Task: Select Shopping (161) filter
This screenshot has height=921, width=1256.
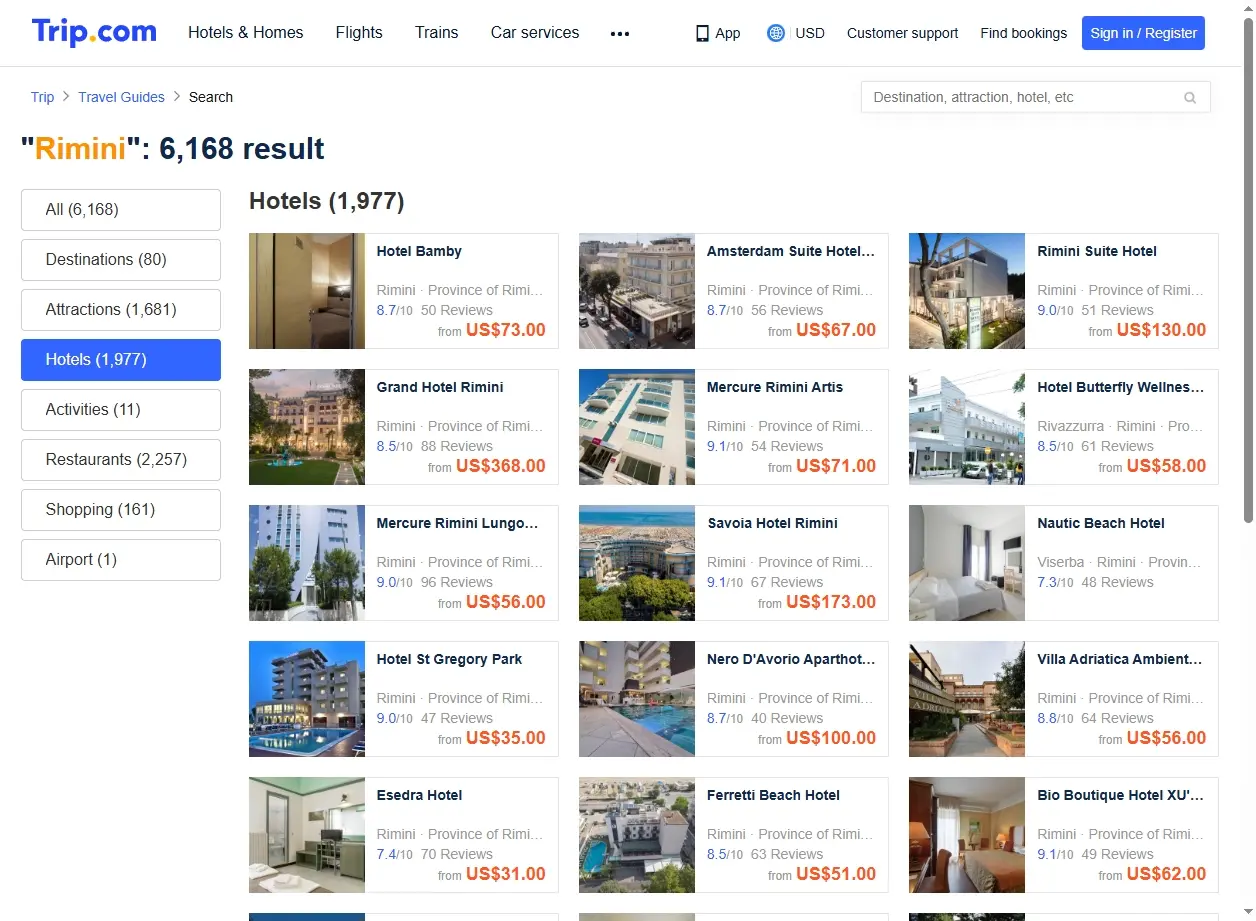Action: 121,510
